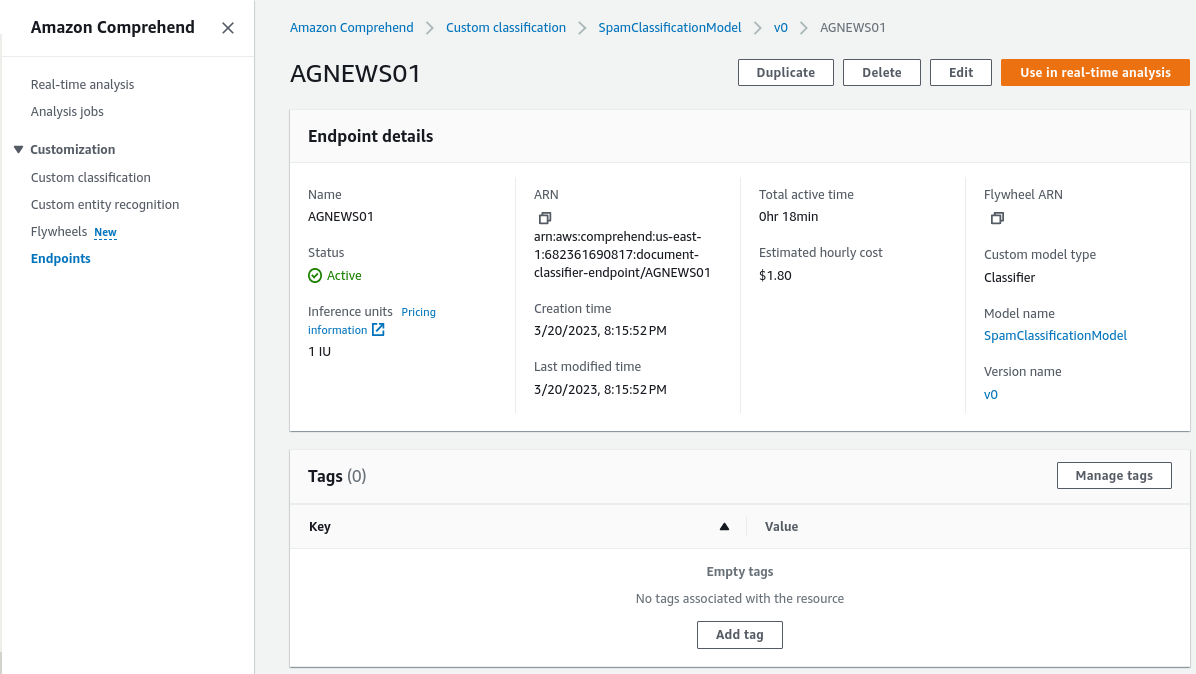Delete the AGNEWS01 endpoint
Viewport: 1196px width, 674px height.
tap(882, 72)
